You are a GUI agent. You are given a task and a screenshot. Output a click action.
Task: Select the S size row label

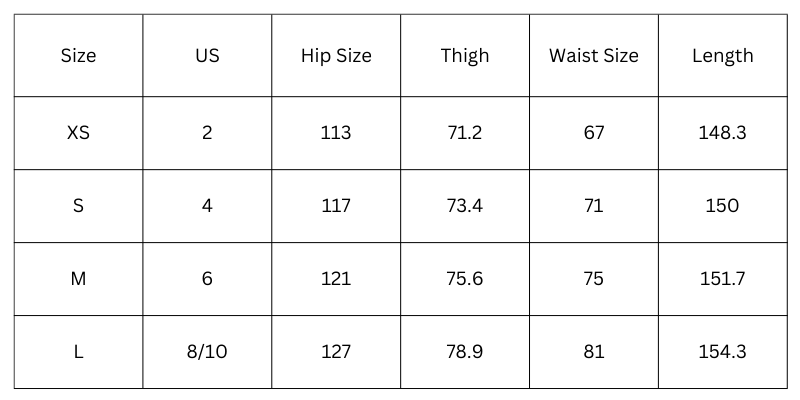(78, 206)
